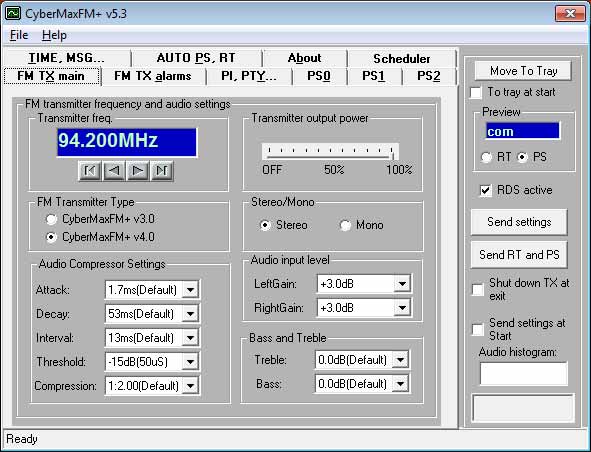Click the blue Preview text display
This screenshot has width=591, height=452.
[x=523, y=131]
